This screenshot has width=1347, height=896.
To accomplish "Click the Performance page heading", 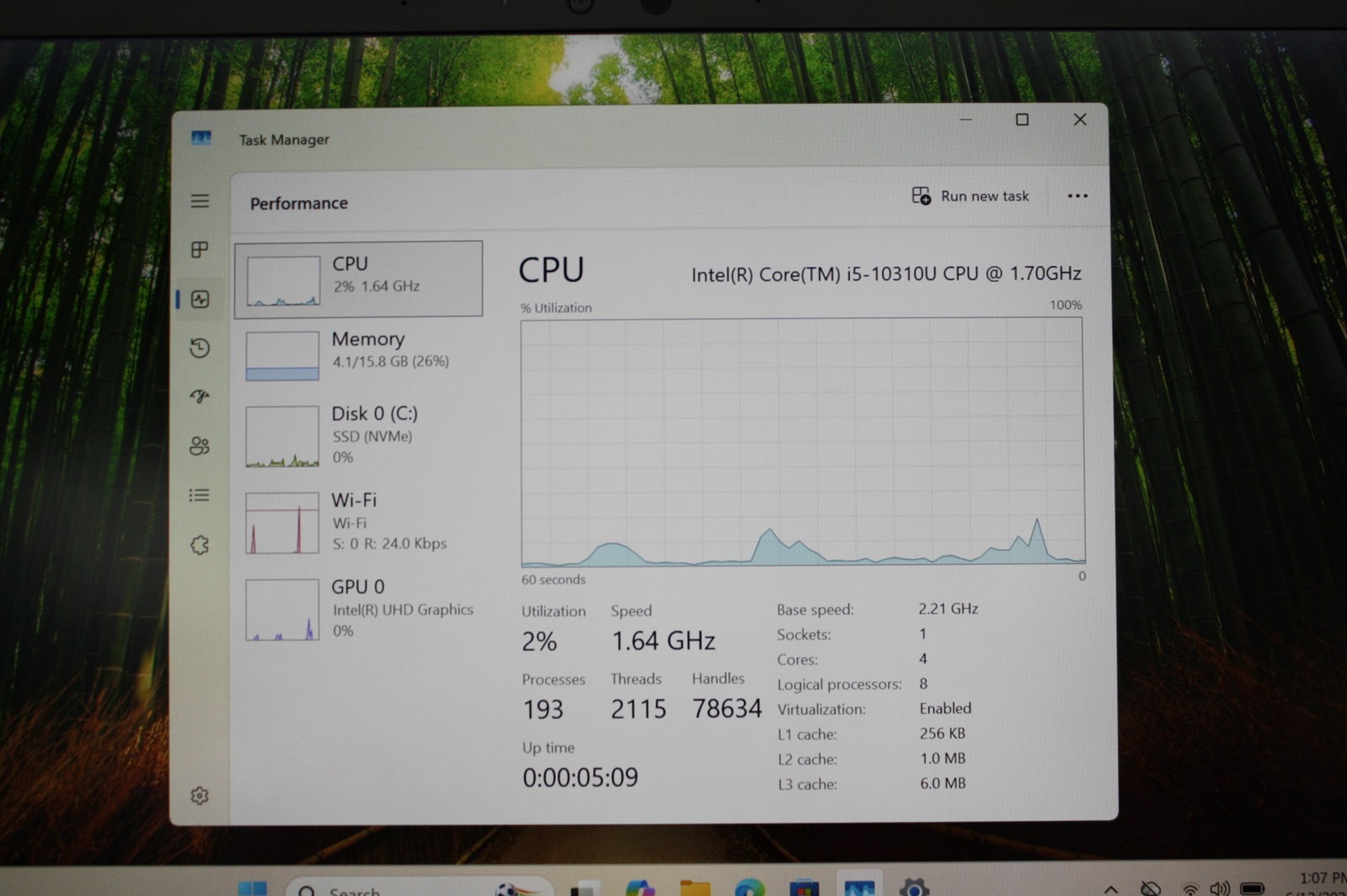I will 299,203.
